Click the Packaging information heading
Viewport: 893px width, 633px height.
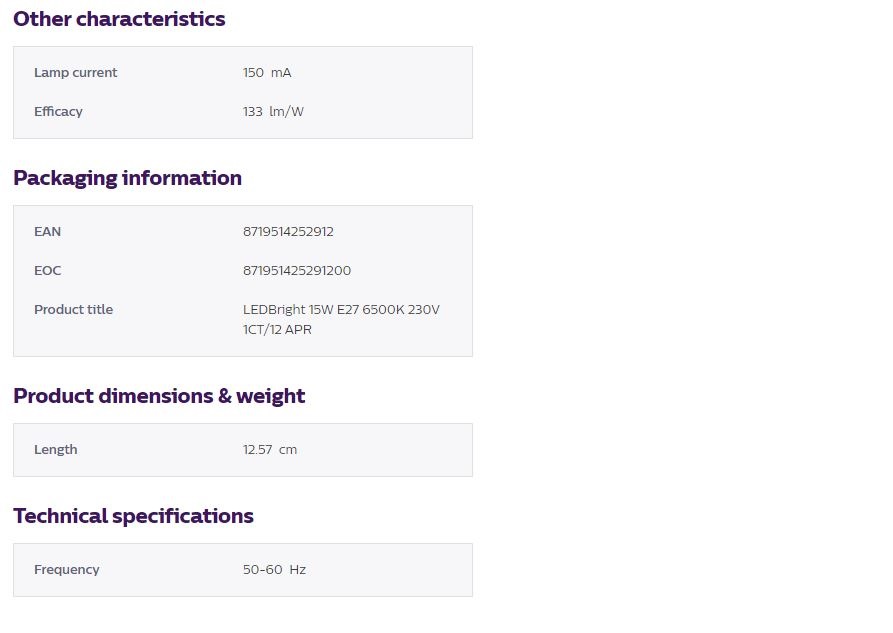coord(128,178)
